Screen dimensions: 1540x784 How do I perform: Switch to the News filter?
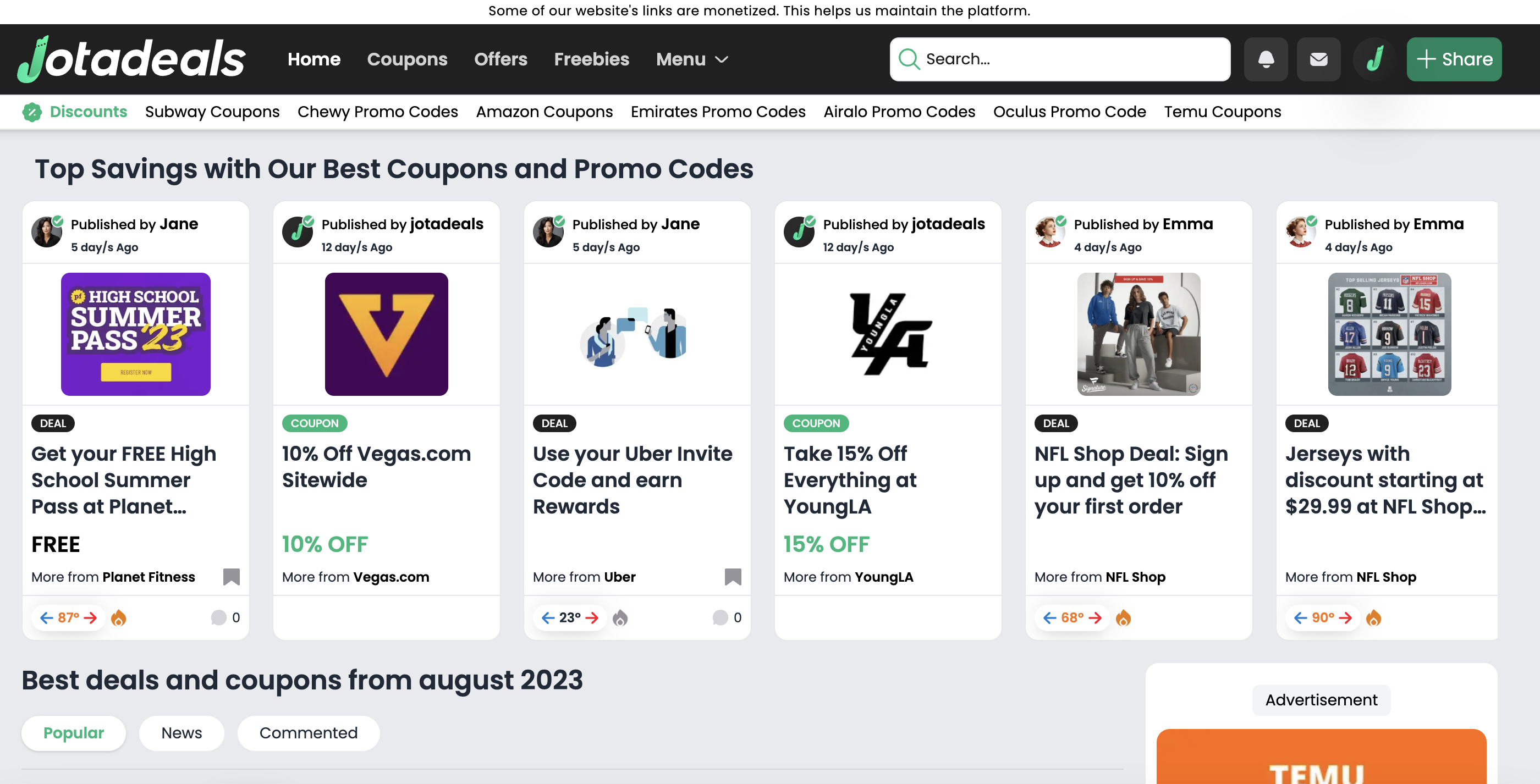coord(182,733)
